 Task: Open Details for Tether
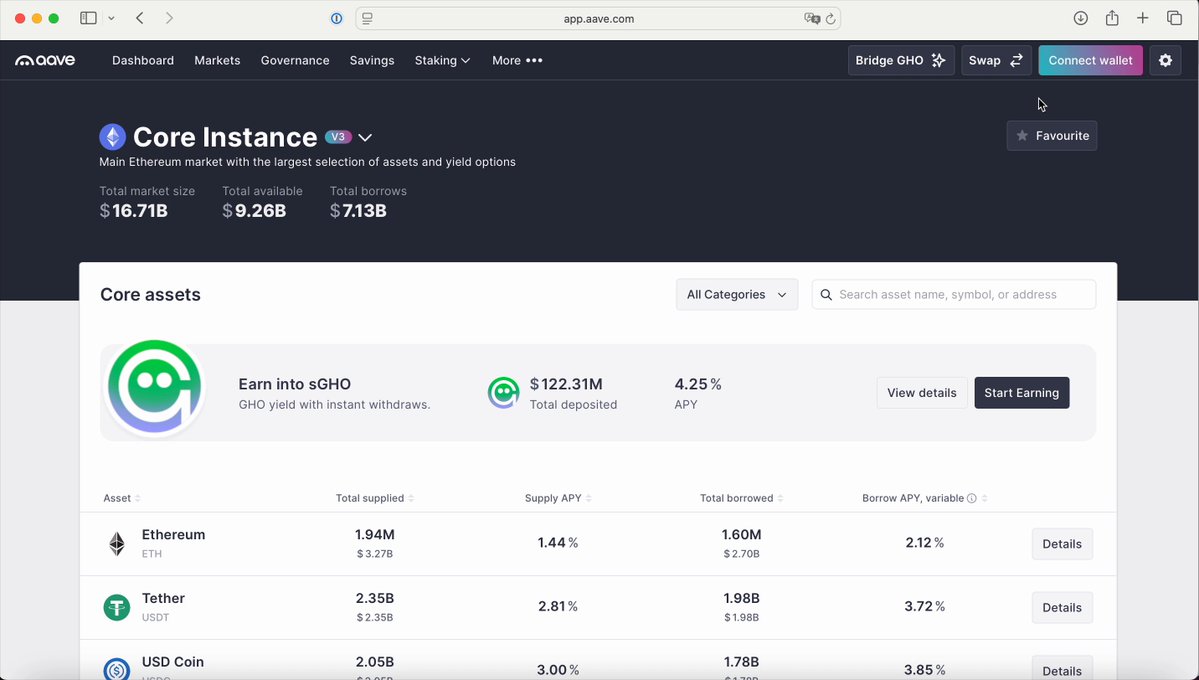coord(1062,607)
